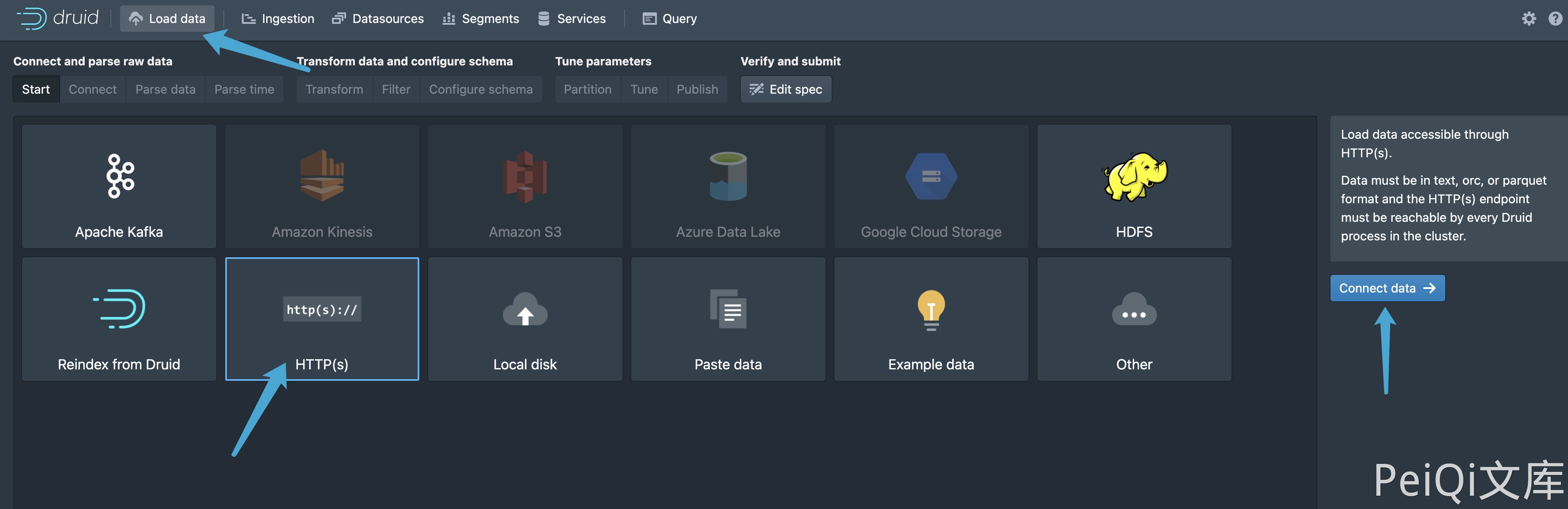Navigate to the Services view

pos(572,19)
